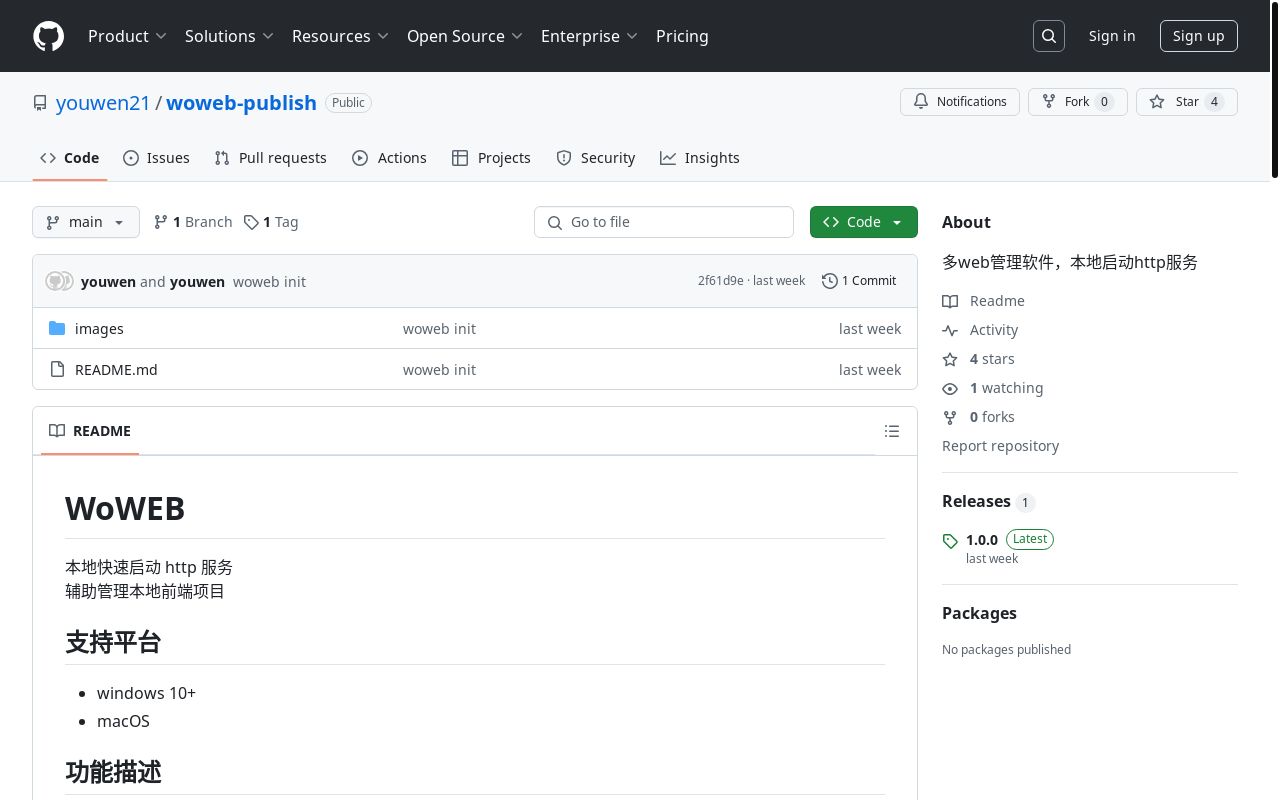Click the images folder icon
This screenshot has height=800, width=1280.
point(57,329)
